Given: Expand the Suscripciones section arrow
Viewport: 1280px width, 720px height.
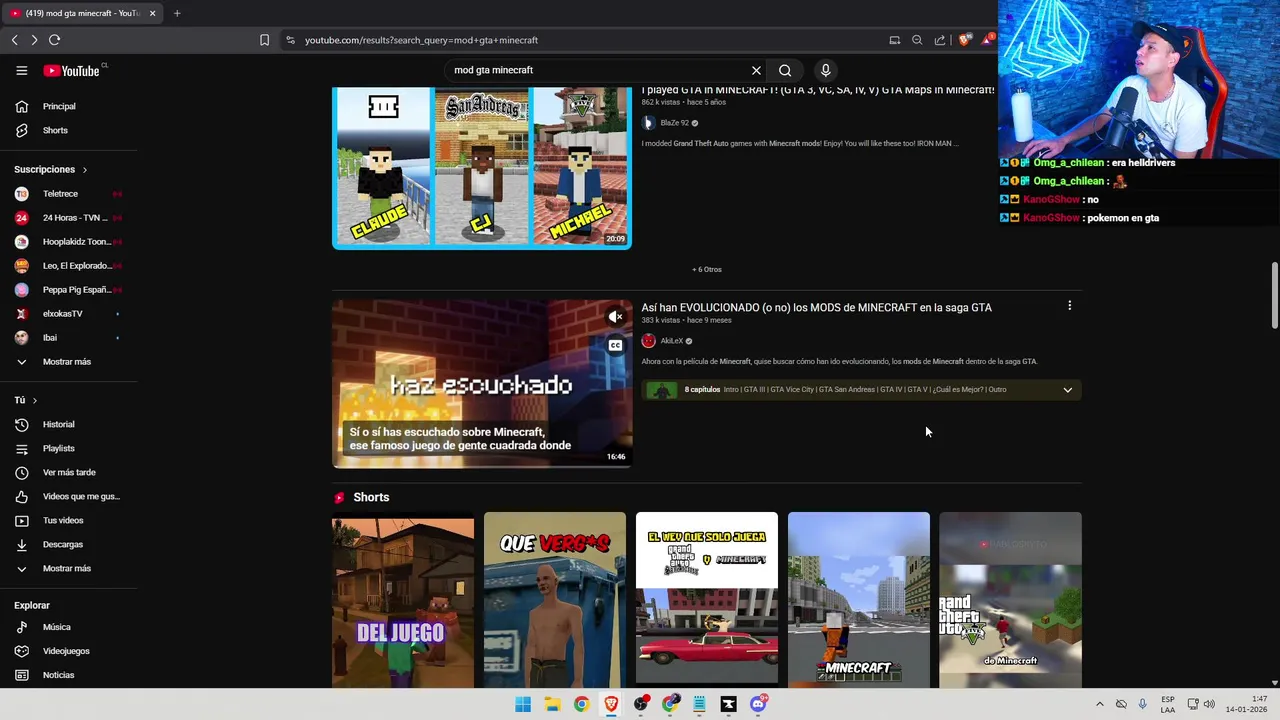Looking at the screenshot, I should pos(85,170).
